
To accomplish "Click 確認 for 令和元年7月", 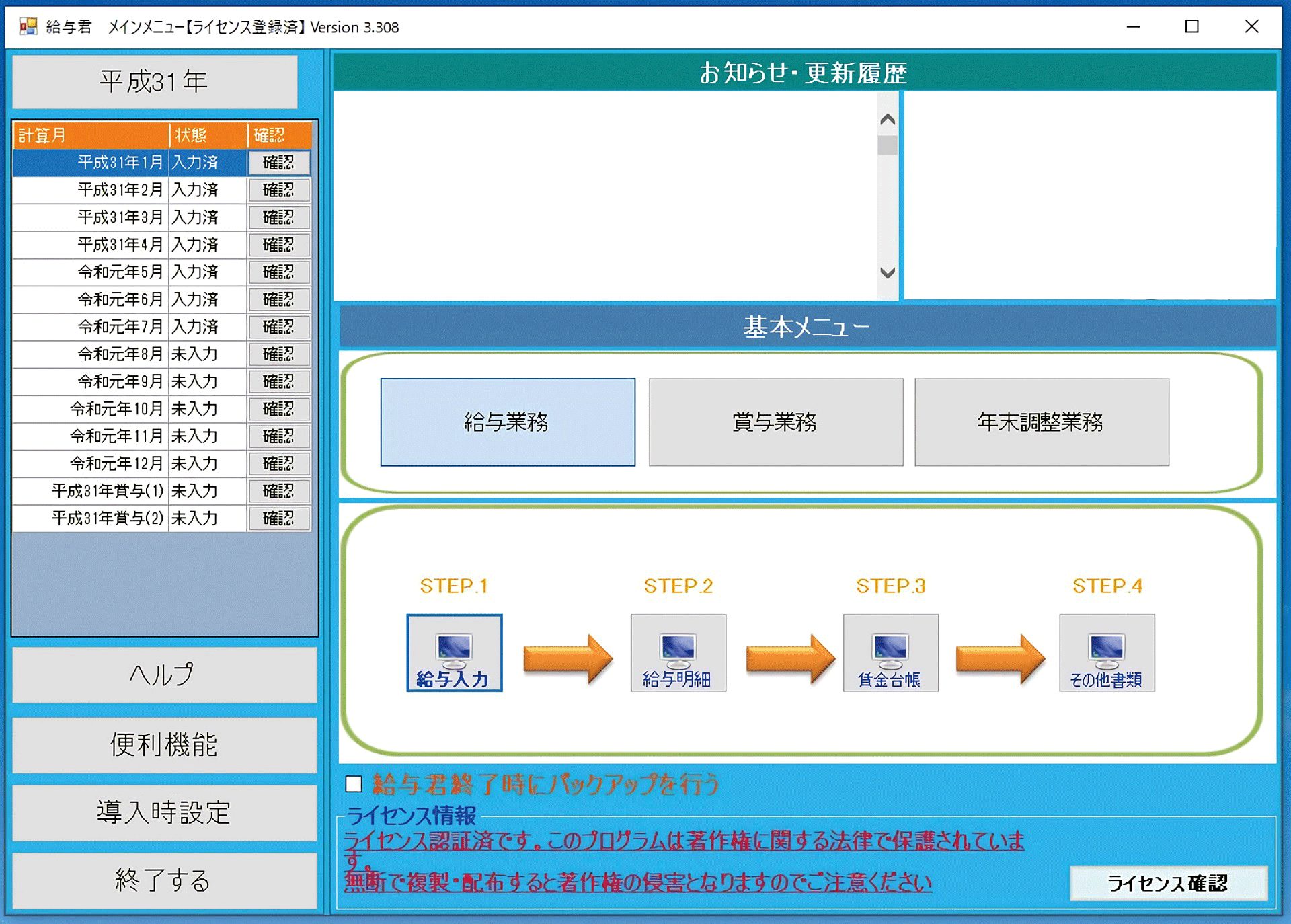I will click(278, 326).
